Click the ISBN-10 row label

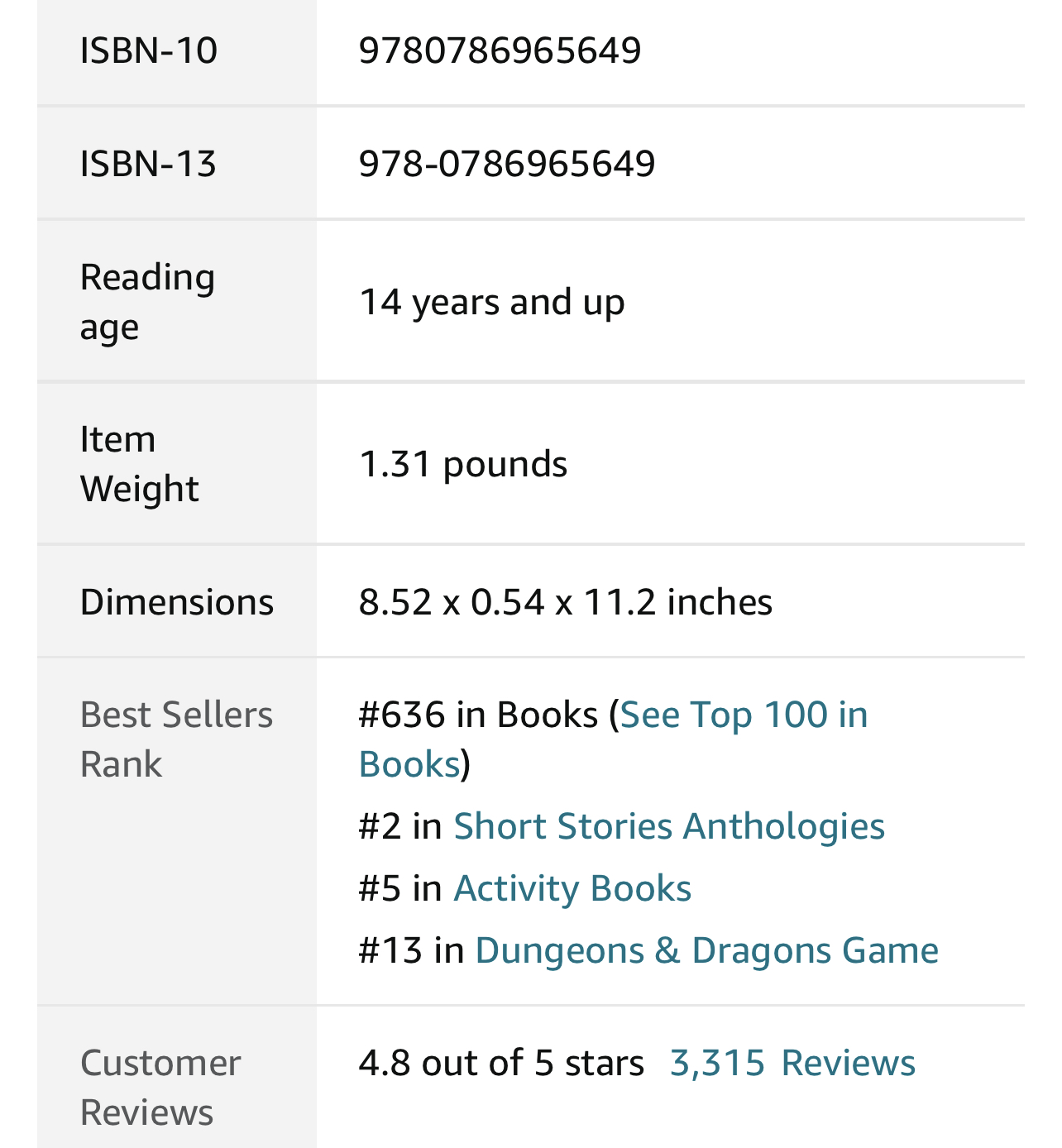click(149, 50)
